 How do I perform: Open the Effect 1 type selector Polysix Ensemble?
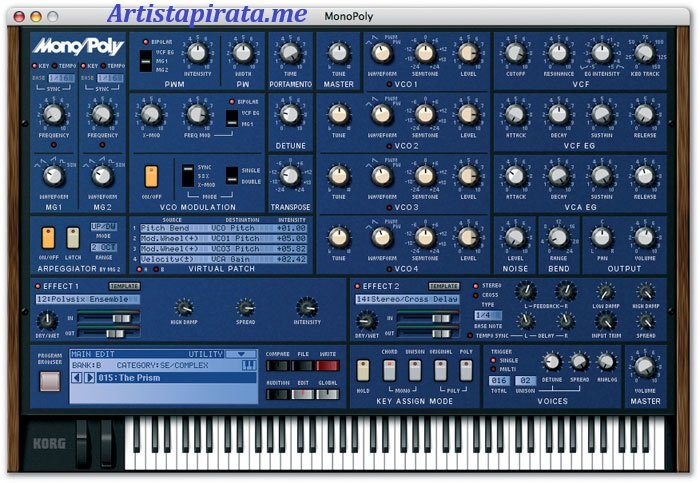pos(88,299)
